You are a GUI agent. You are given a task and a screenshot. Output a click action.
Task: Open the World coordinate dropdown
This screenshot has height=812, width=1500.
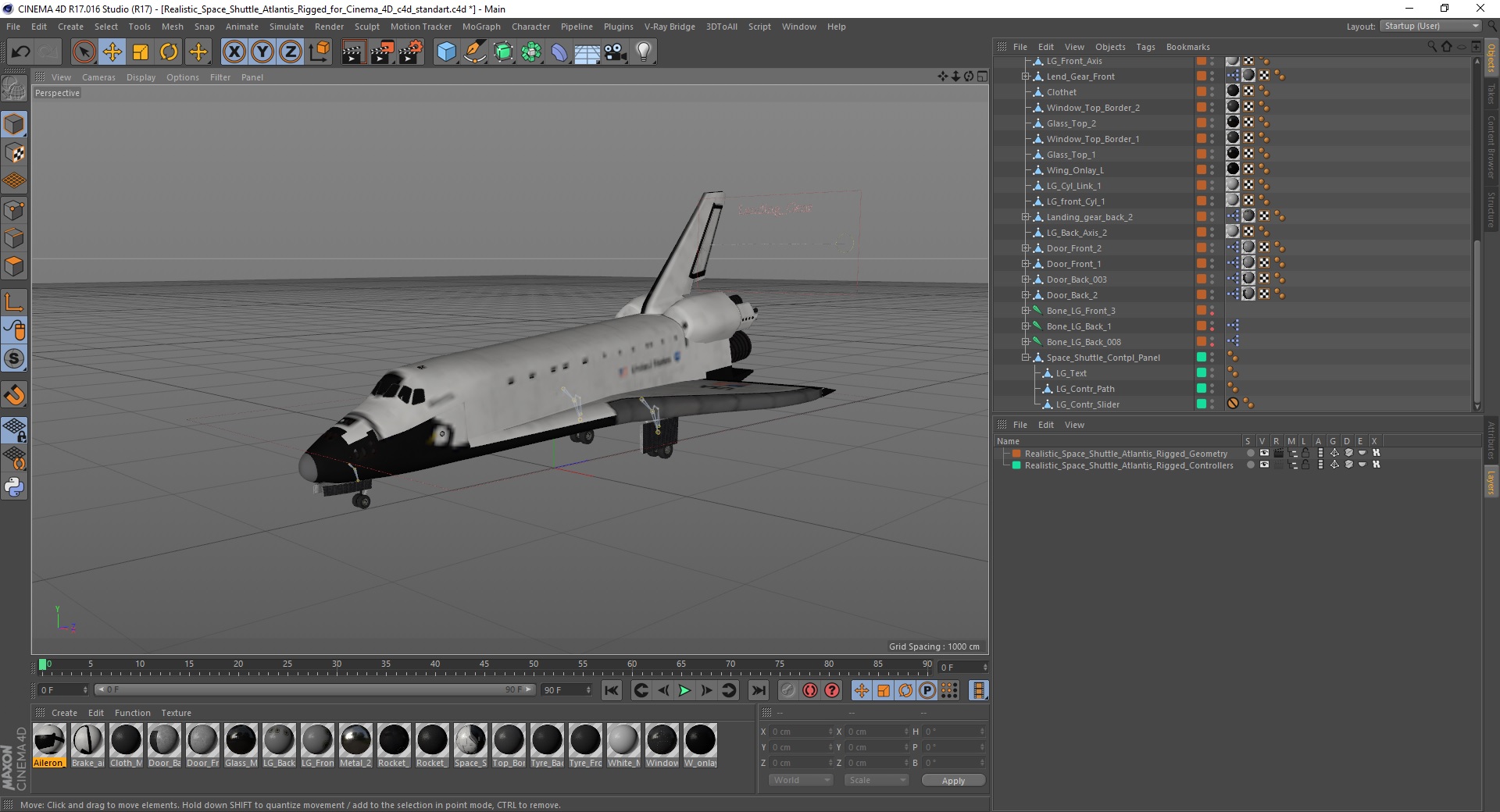point(801,780)
